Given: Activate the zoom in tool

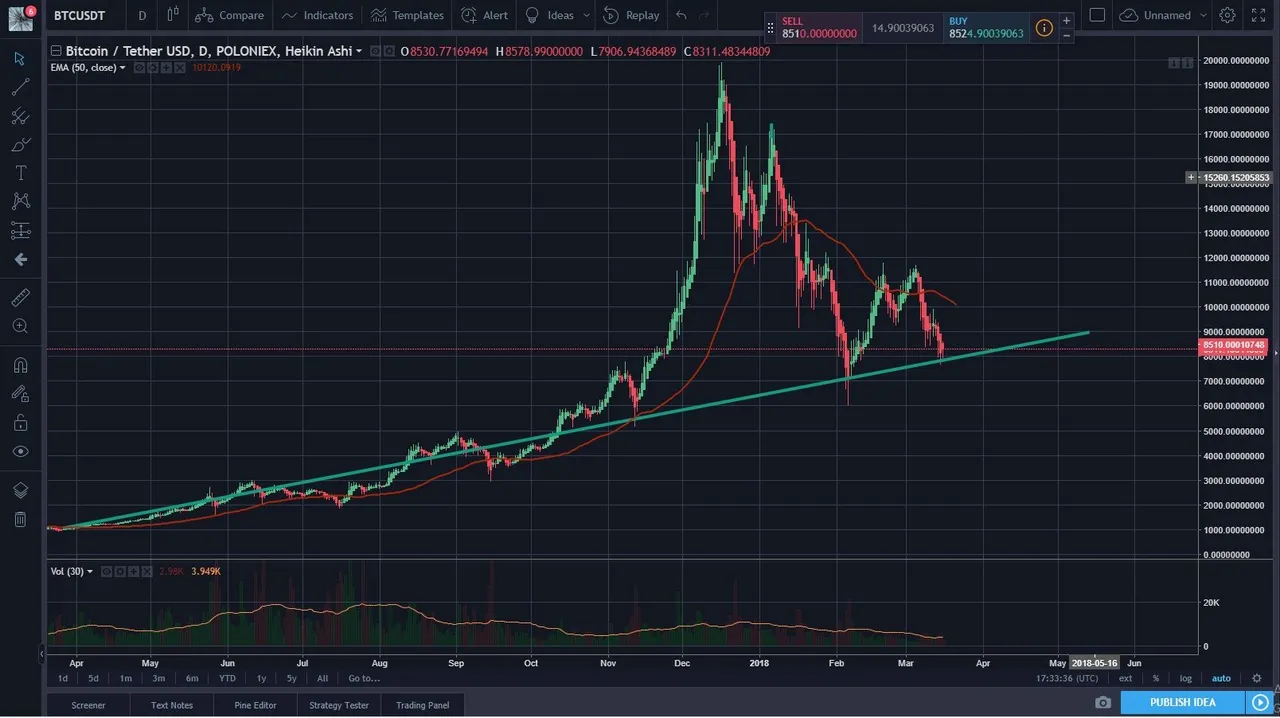Looking at the screenshot, I should (20, 326).
